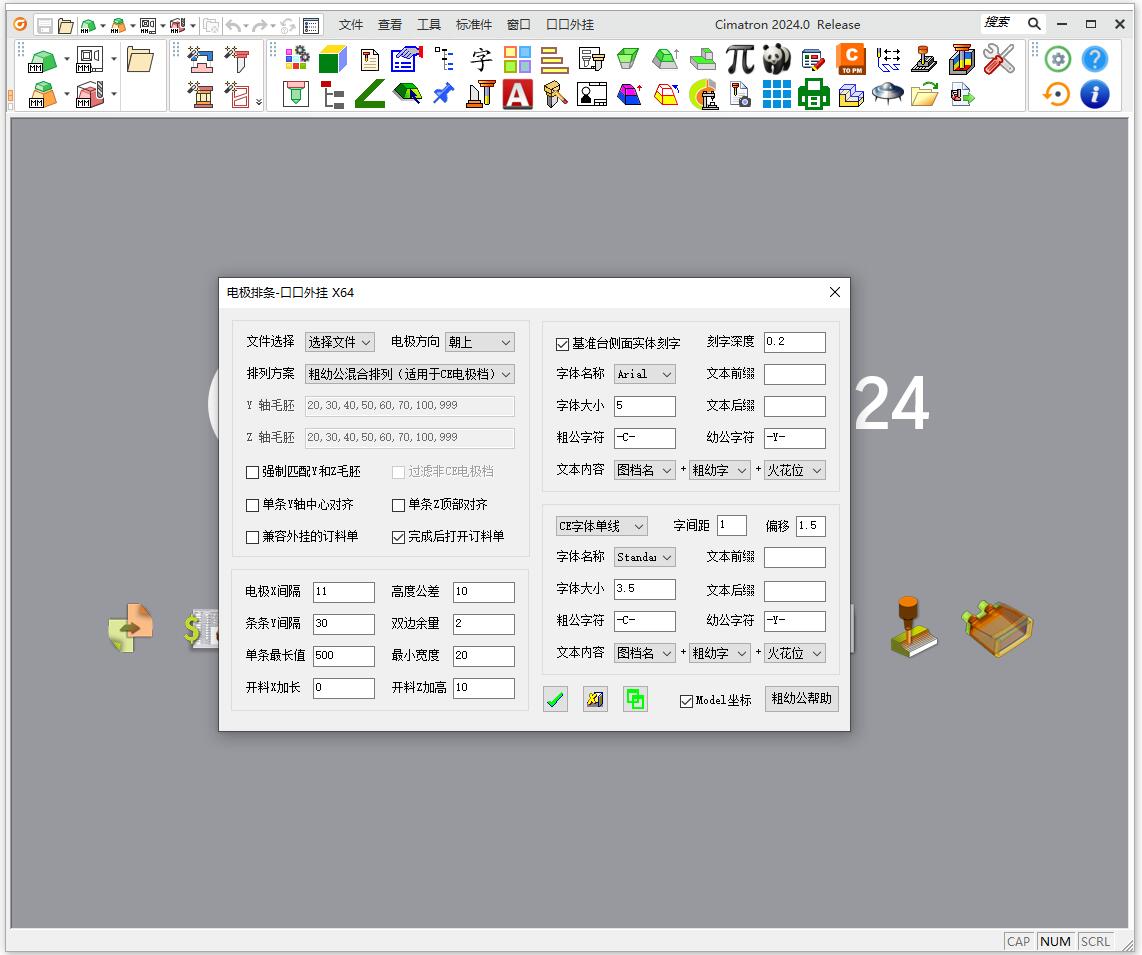1142x955 pixels.
Task: Click the blue grid toolbar icon
Action: (777, 95)
